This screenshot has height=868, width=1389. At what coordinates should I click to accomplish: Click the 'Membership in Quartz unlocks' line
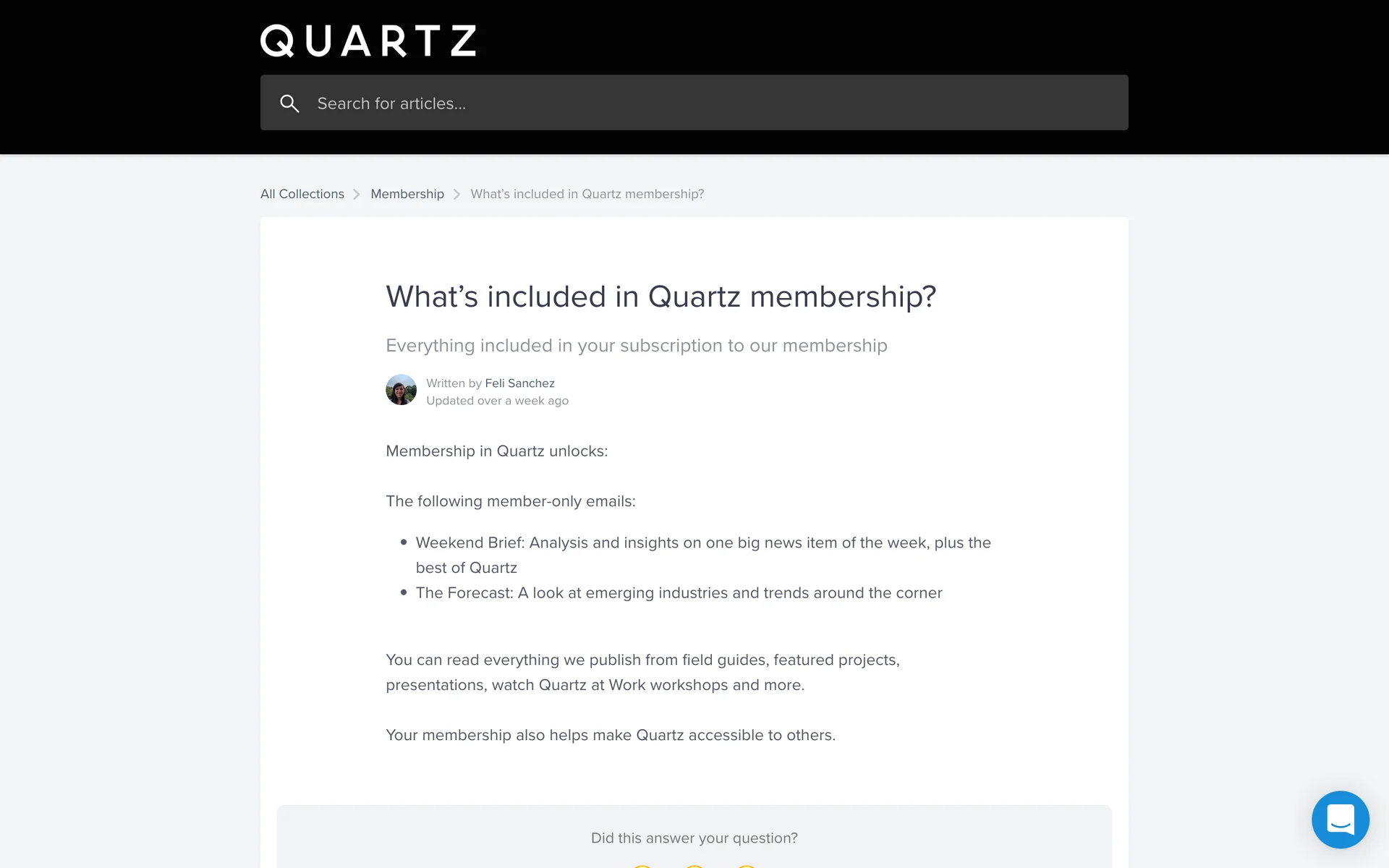pos(496,451)
